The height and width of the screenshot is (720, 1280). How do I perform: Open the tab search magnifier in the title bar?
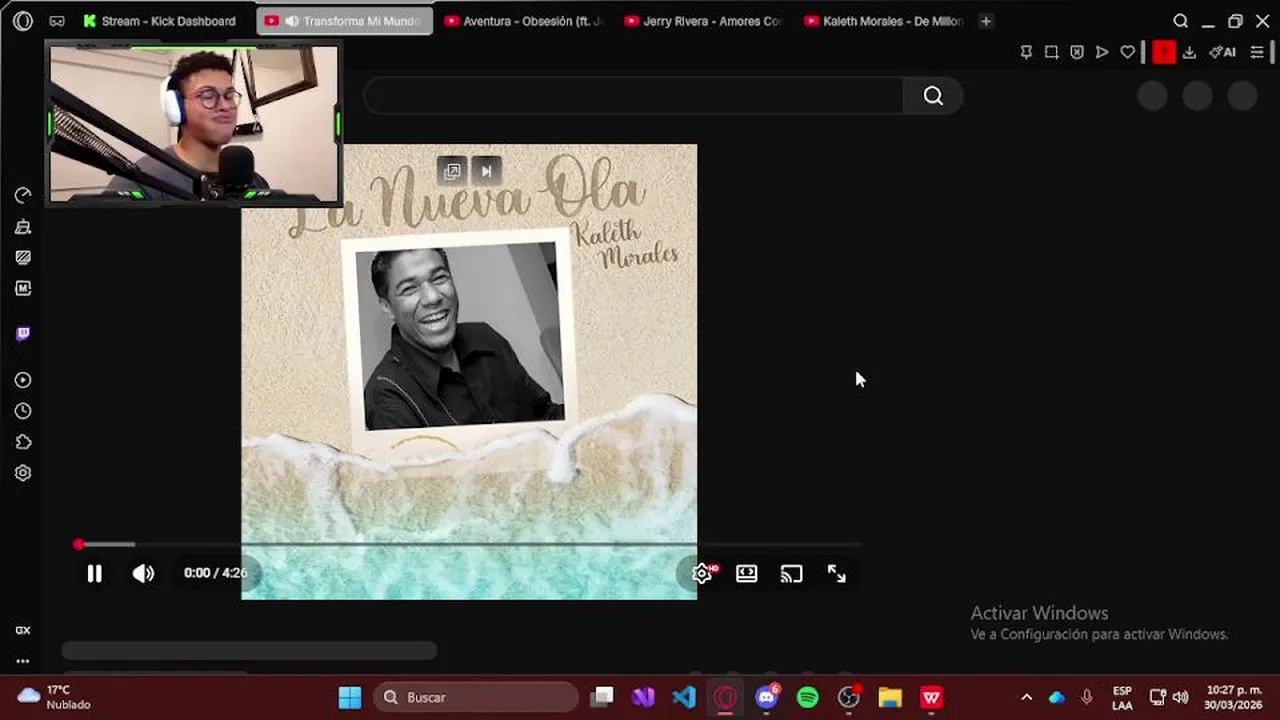tap(1181, 21)
